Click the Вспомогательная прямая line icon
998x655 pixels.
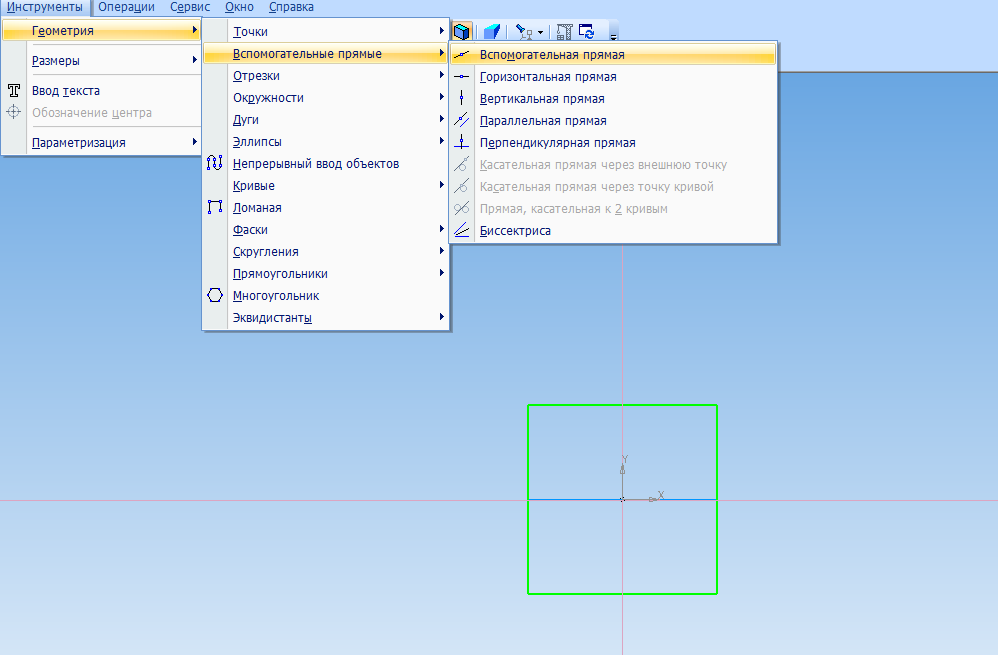coord(462,55)
